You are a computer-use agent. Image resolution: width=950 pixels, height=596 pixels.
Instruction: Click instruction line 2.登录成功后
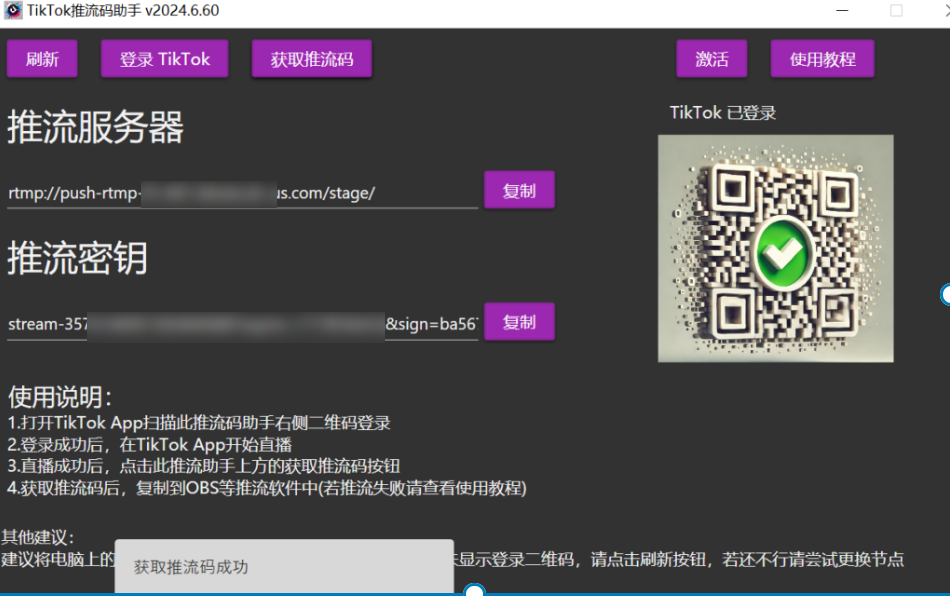(x=150, y=445)
